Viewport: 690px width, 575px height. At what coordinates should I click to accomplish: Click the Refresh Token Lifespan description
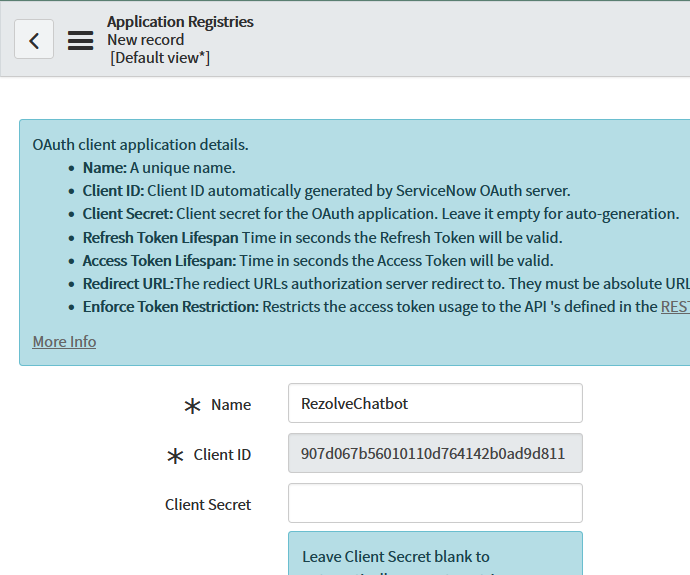click(323, 238)
